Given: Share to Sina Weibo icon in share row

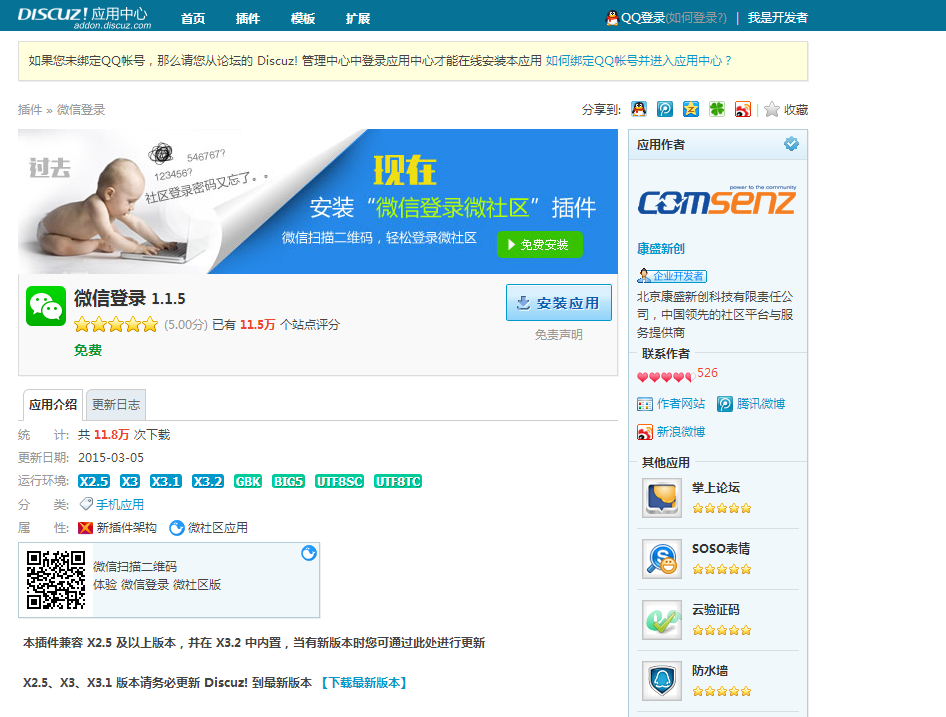Looking at the screenshot, I should 743,109.
